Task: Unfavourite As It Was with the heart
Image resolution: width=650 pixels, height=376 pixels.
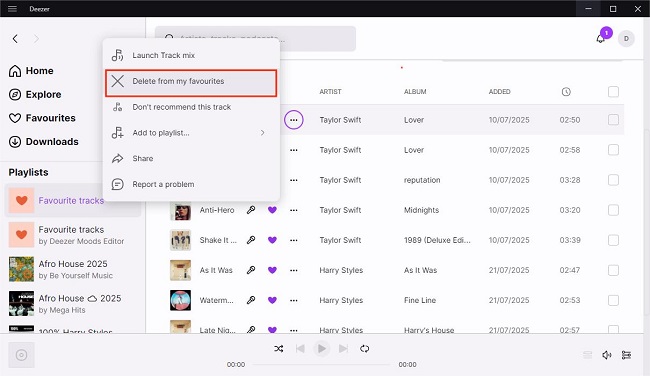Action: (x=272, y=270)
